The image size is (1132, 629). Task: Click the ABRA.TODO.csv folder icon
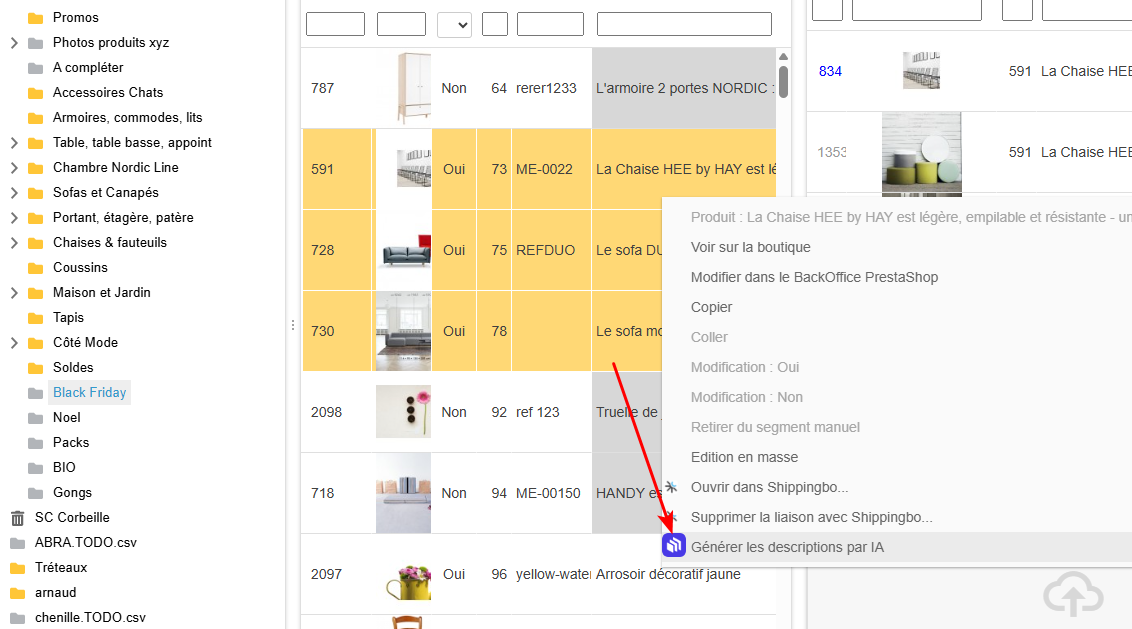17,542
